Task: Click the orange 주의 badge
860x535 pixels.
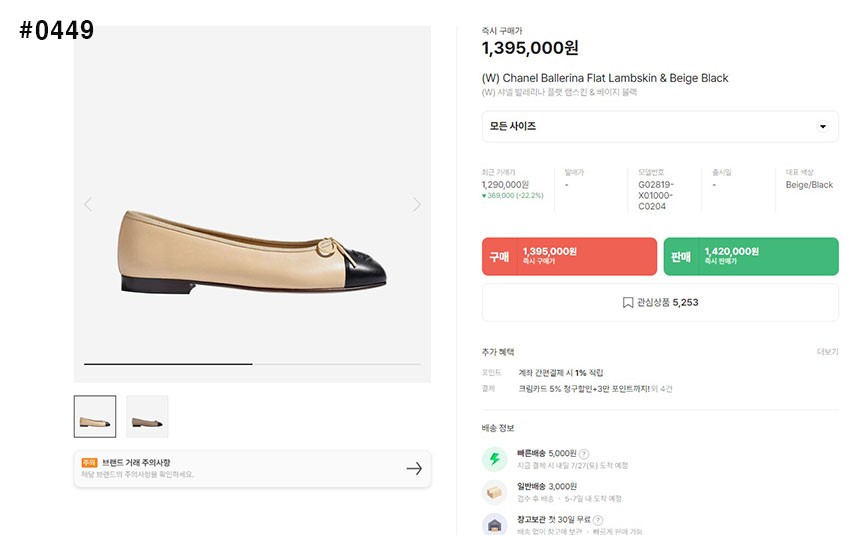Action: pos(89,463)
